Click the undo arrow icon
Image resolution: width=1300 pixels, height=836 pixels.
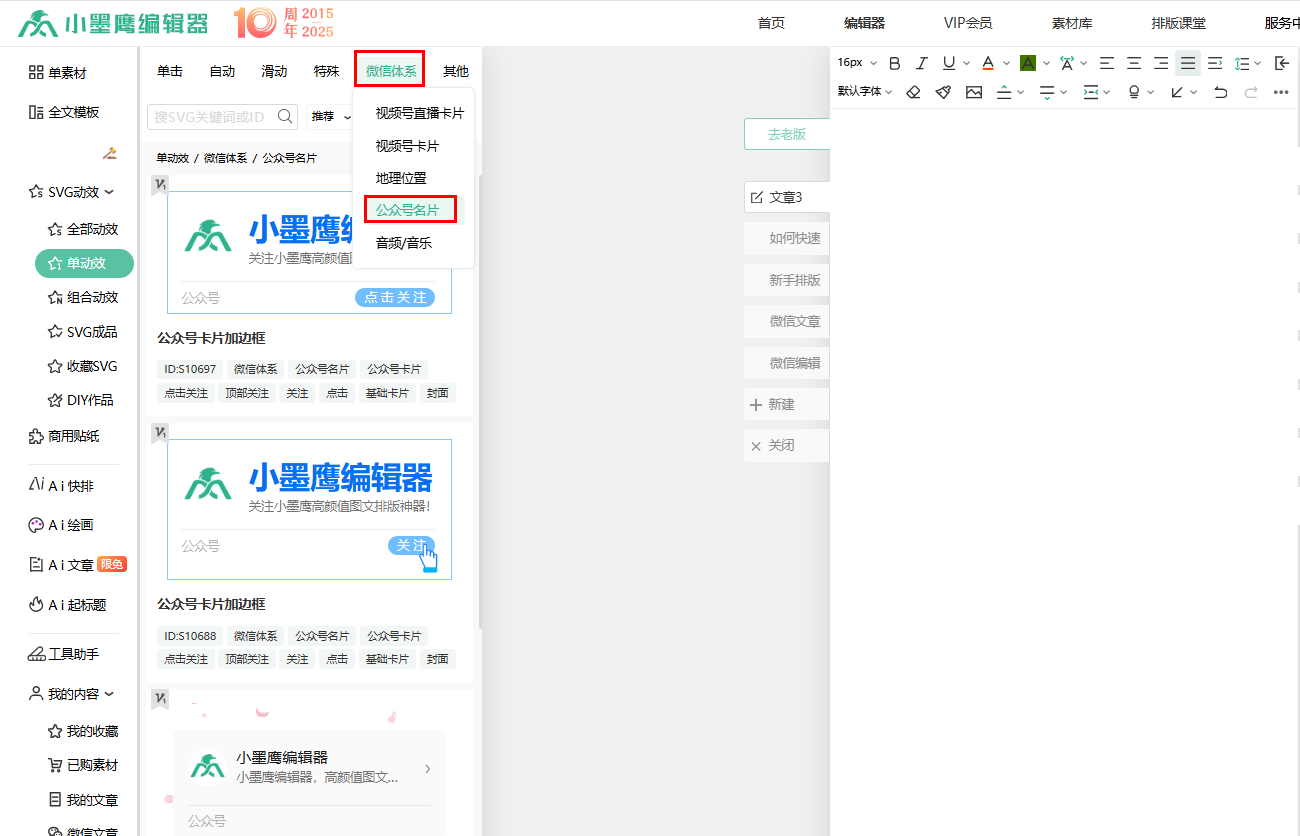1220,92
